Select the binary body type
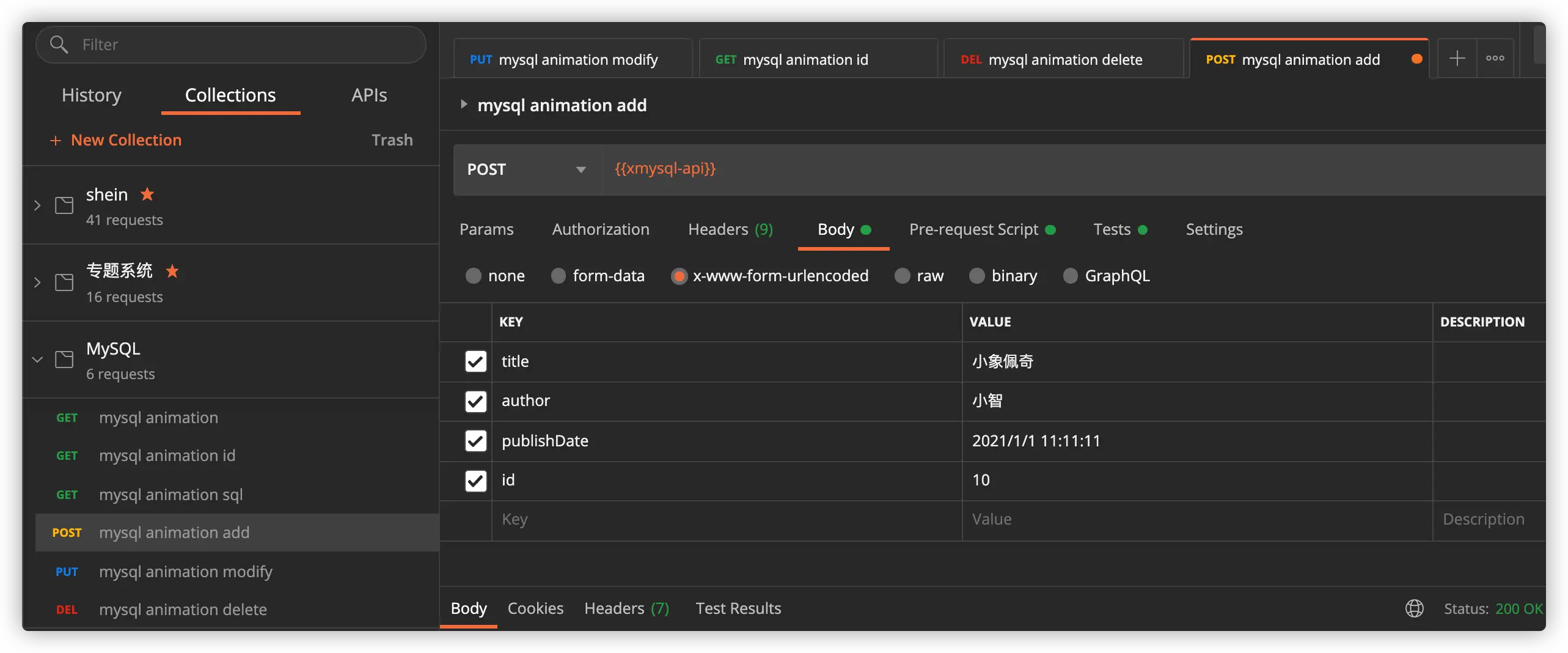Viewport: 1568px width, 653px height. point(976,276)
